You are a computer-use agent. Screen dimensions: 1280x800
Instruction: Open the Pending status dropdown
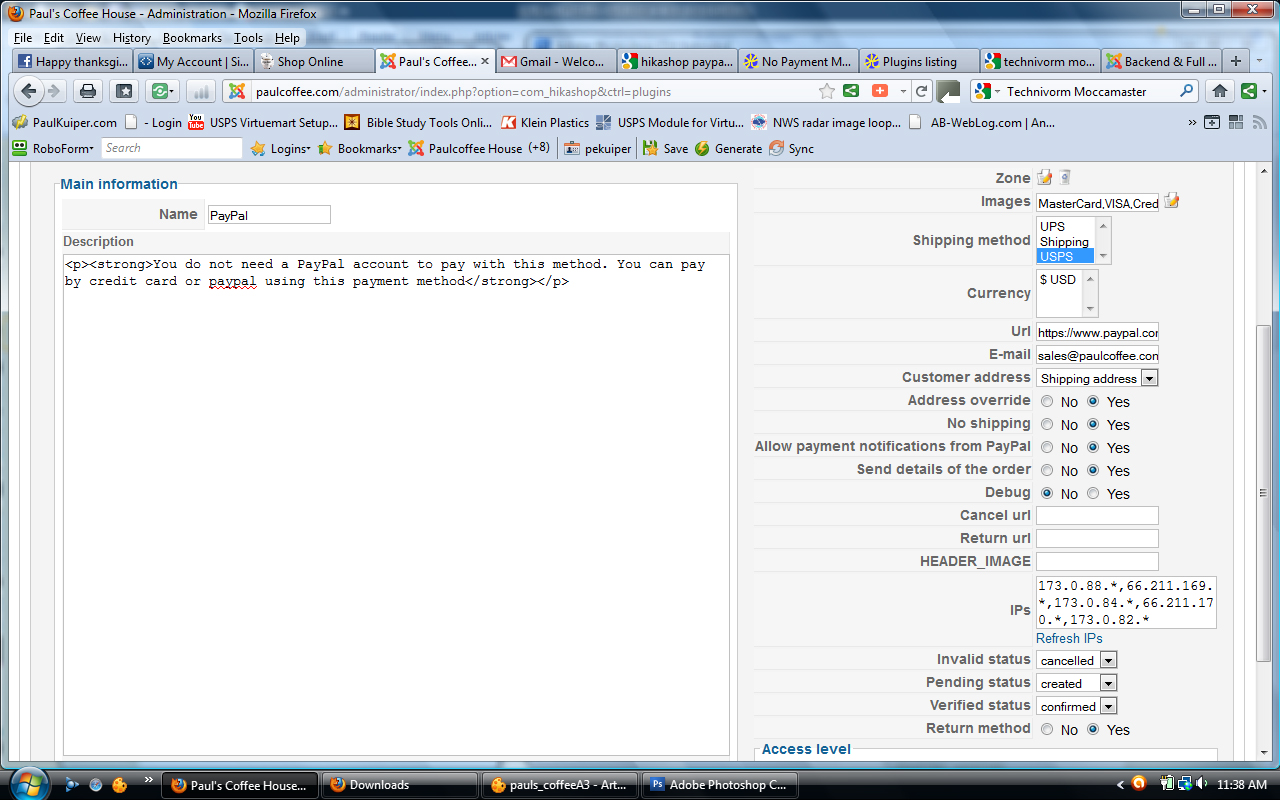[1076, 683]
